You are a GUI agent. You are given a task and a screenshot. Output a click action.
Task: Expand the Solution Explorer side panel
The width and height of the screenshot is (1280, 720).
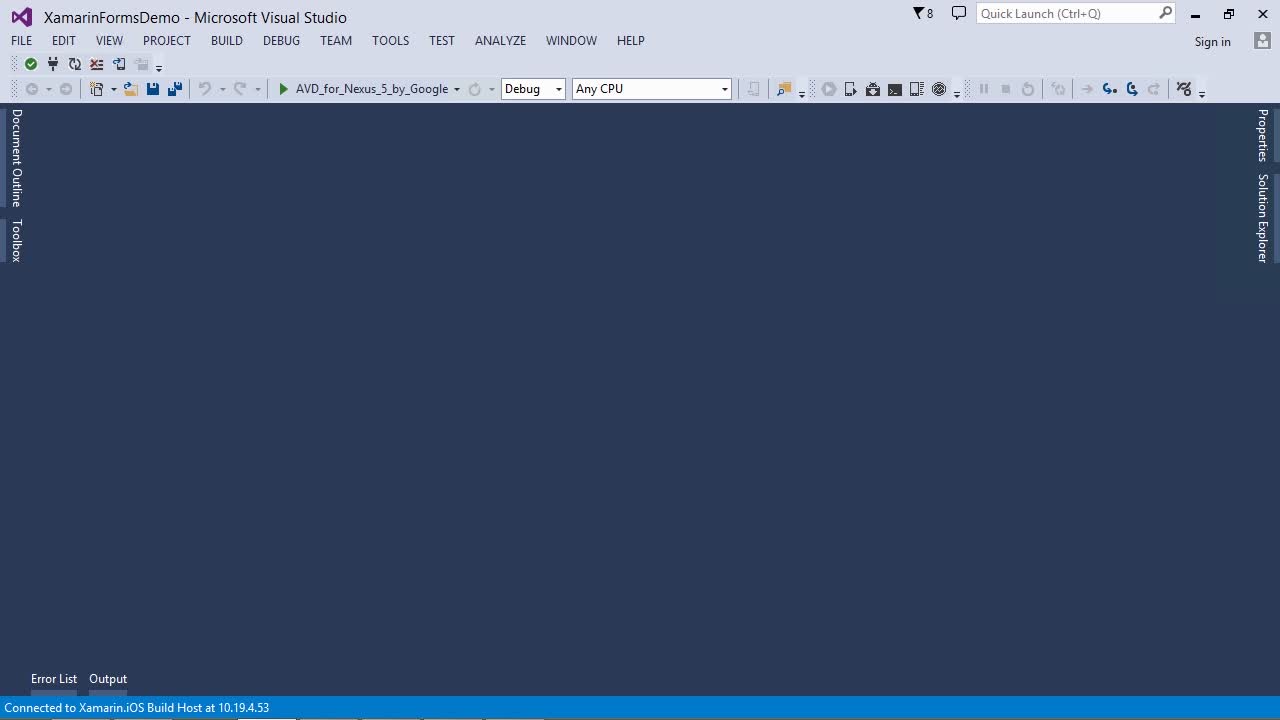[x=1263, y=218]
